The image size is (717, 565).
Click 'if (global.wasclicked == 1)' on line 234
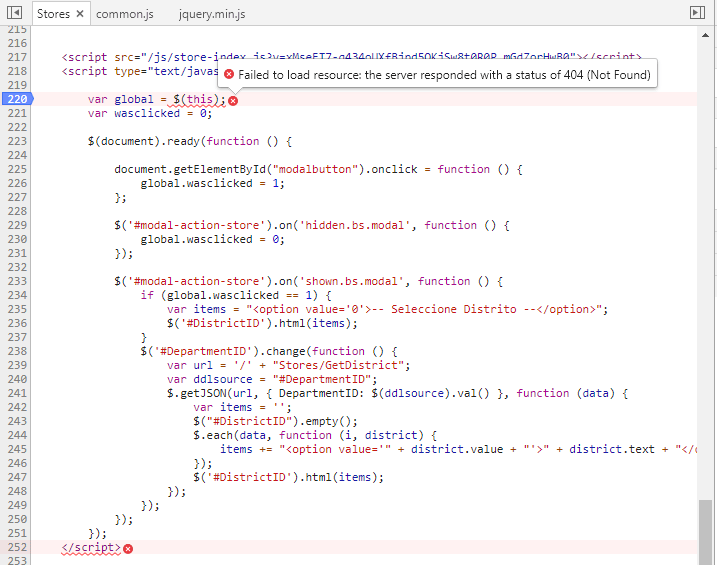click(x=229, y=295)
